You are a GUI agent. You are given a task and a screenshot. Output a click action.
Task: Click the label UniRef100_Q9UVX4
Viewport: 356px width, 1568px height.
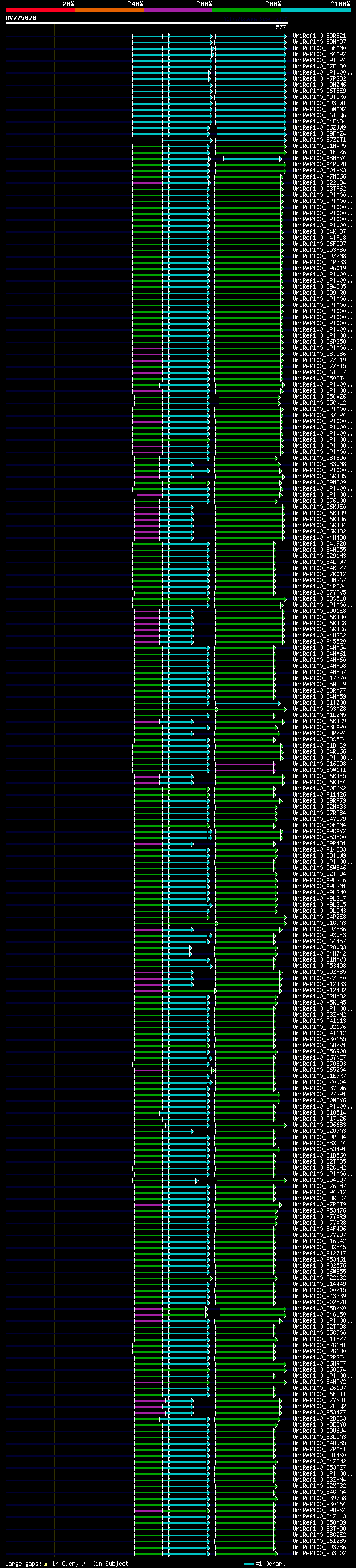(319, 1510)
